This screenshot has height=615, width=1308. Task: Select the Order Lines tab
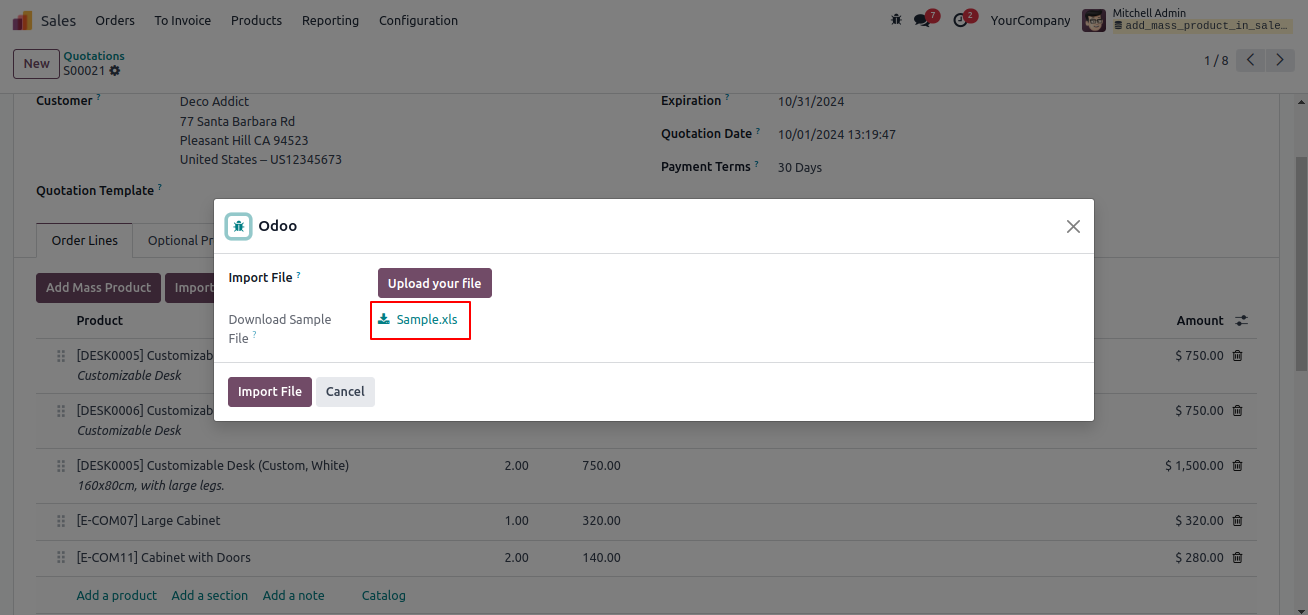pos(85,240)
